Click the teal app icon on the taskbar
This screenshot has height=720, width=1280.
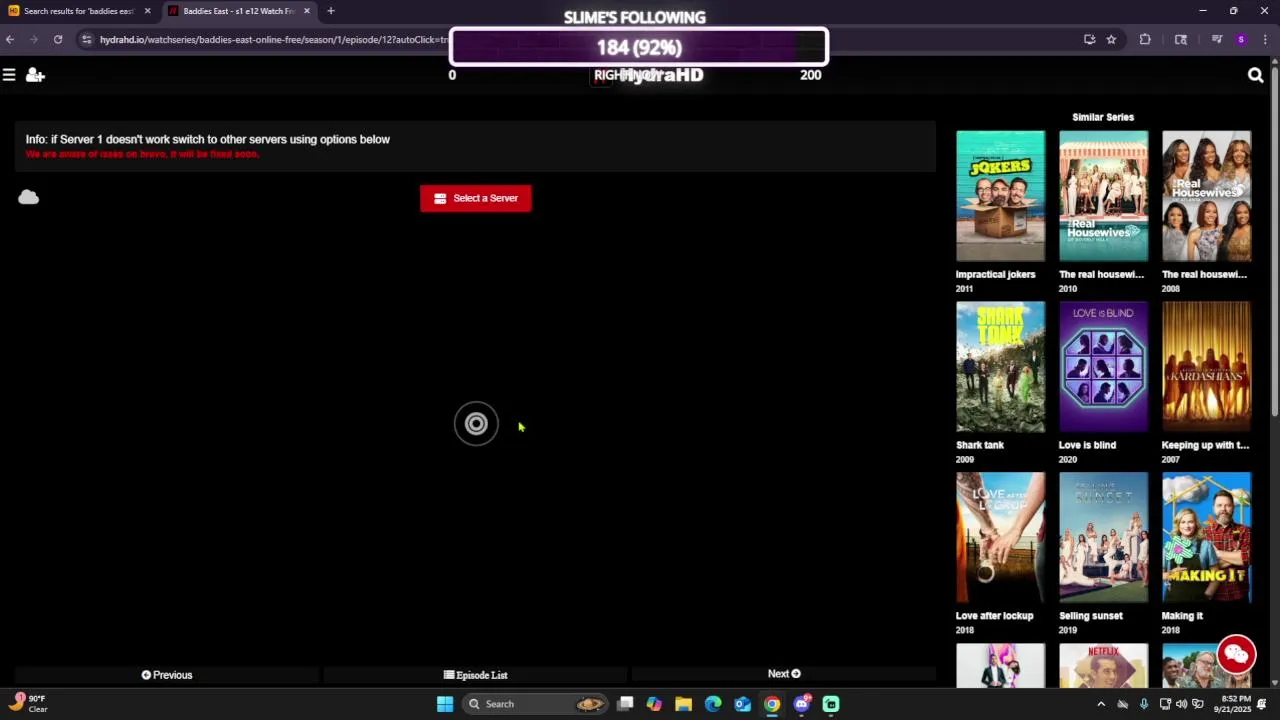pyautogui.click(x=831, y=704)
